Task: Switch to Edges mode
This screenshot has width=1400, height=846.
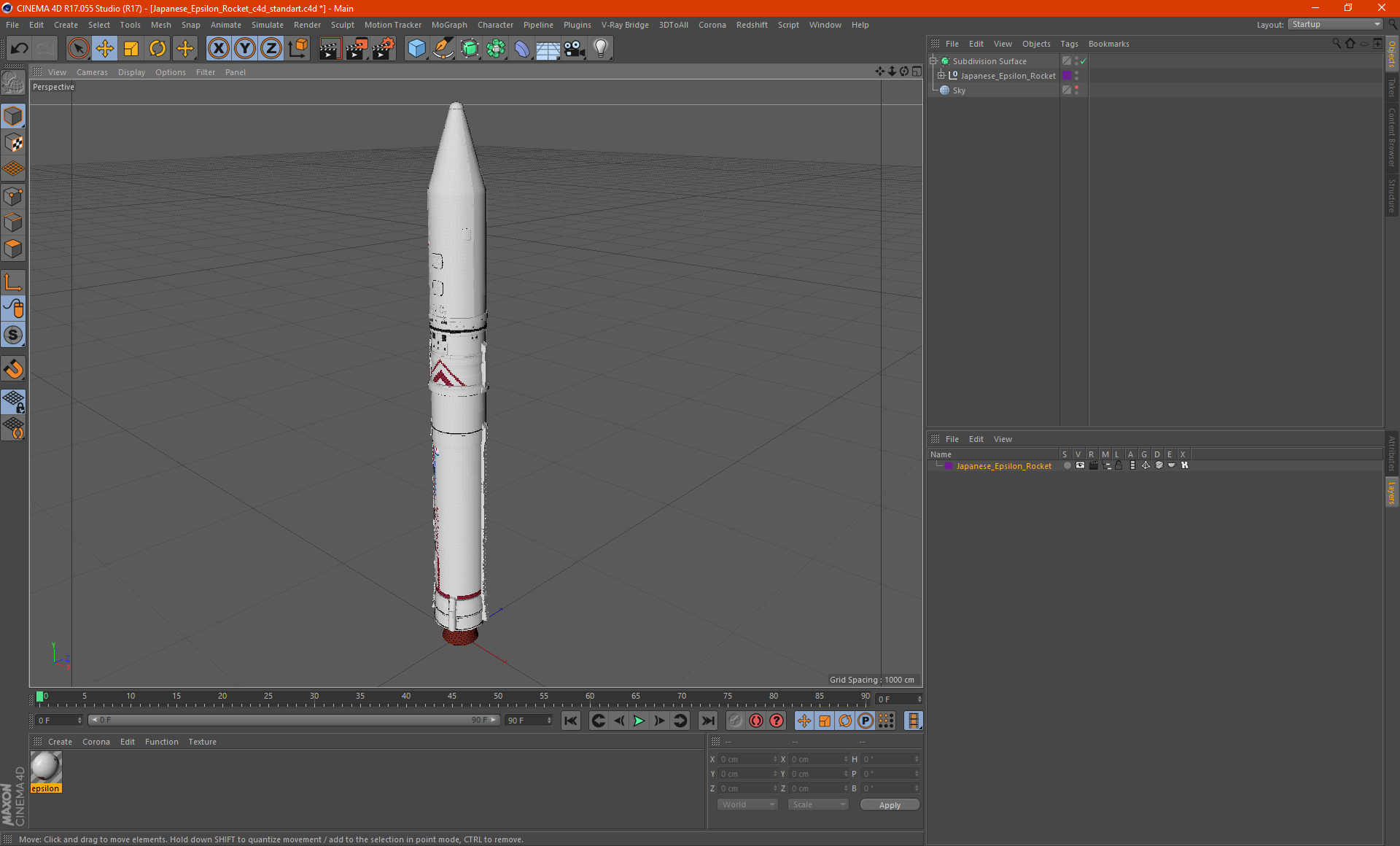Action: tap(13, 222)
